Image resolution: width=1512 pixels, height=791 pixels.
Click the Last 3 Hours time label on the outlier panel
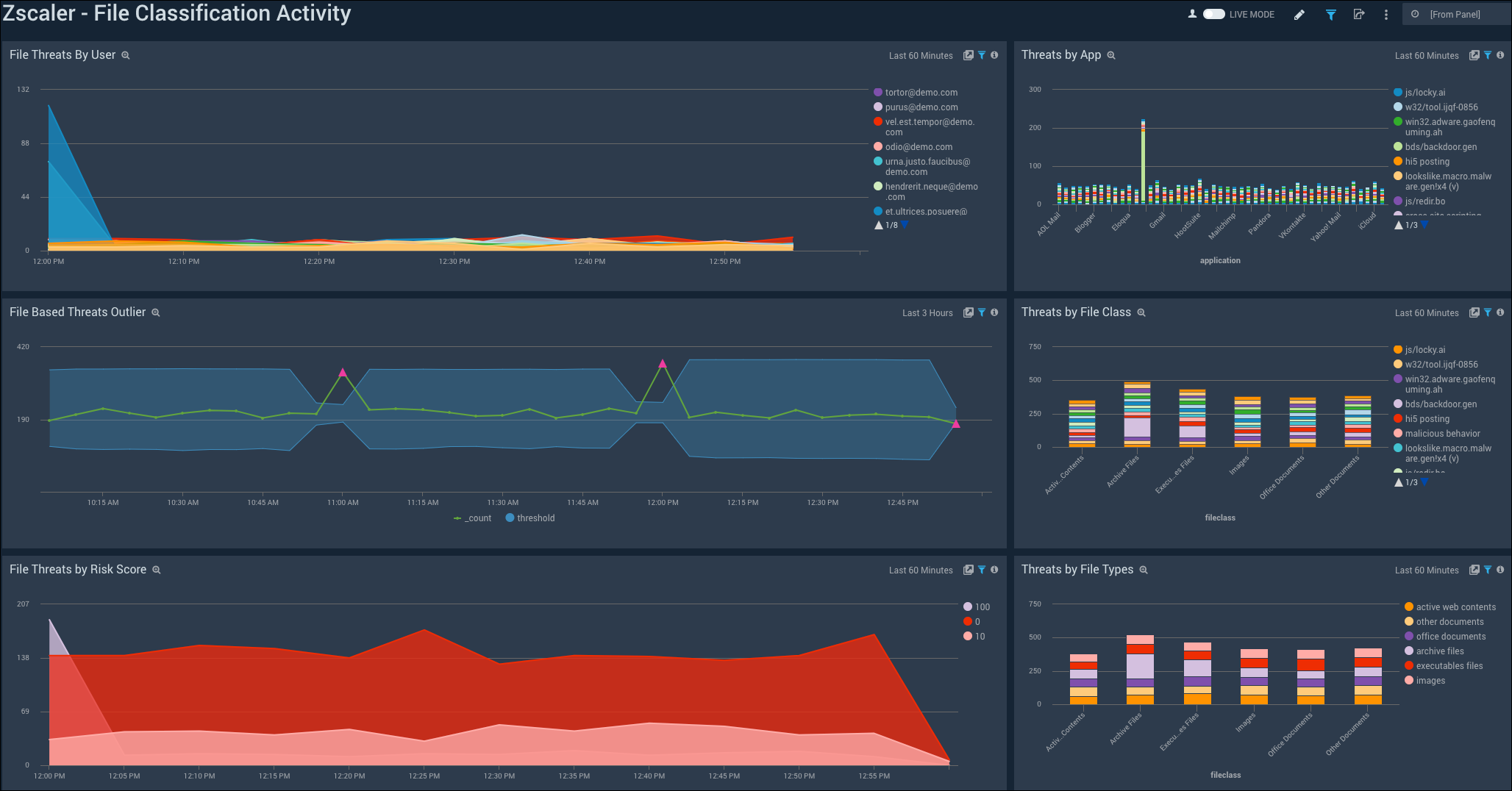pos(928,312)
